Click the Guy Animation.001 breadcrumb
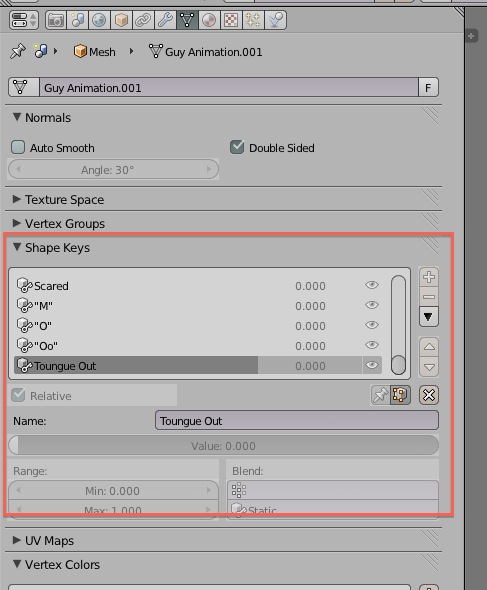The width and height of the screenshot is (487, 590). click(205, 52)
